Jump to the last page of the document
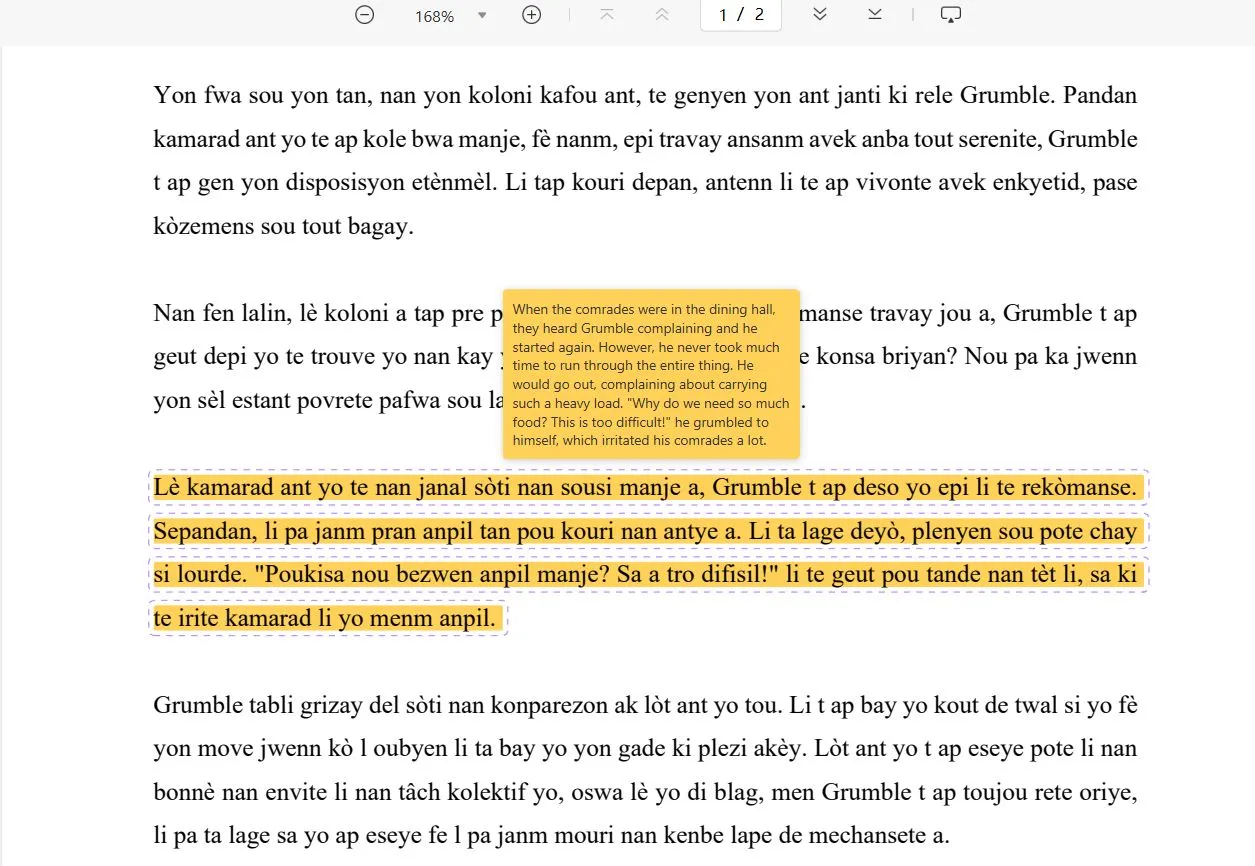1255x866 pixels. pos(875,14)
